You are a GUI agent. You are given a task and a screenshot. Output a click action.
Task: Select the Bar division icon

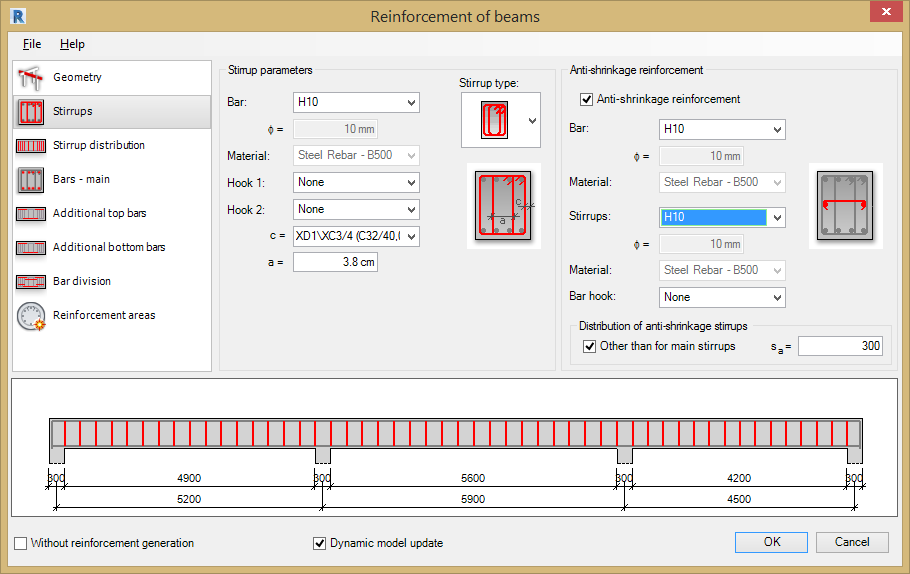(x=31, y=282)
